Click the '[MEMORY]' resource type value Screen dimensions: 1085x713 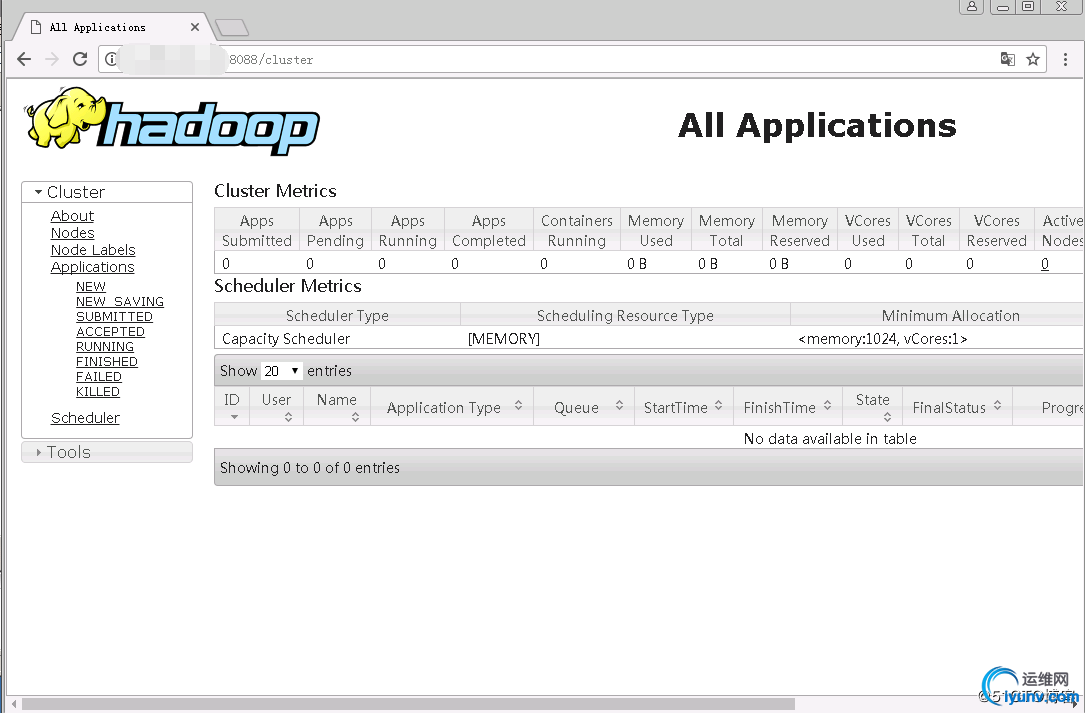point(504,339)
